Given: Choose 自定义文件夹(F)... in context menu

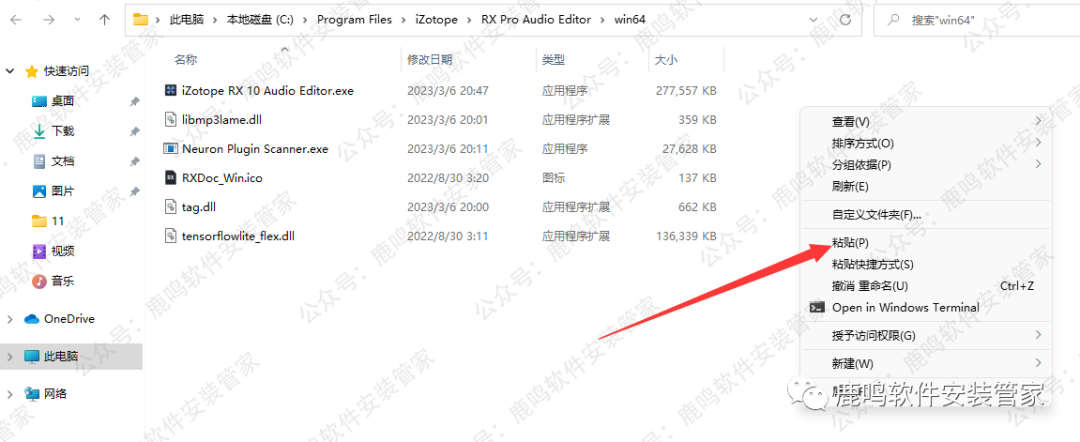Looking at the screenshot, I should 925,215.
